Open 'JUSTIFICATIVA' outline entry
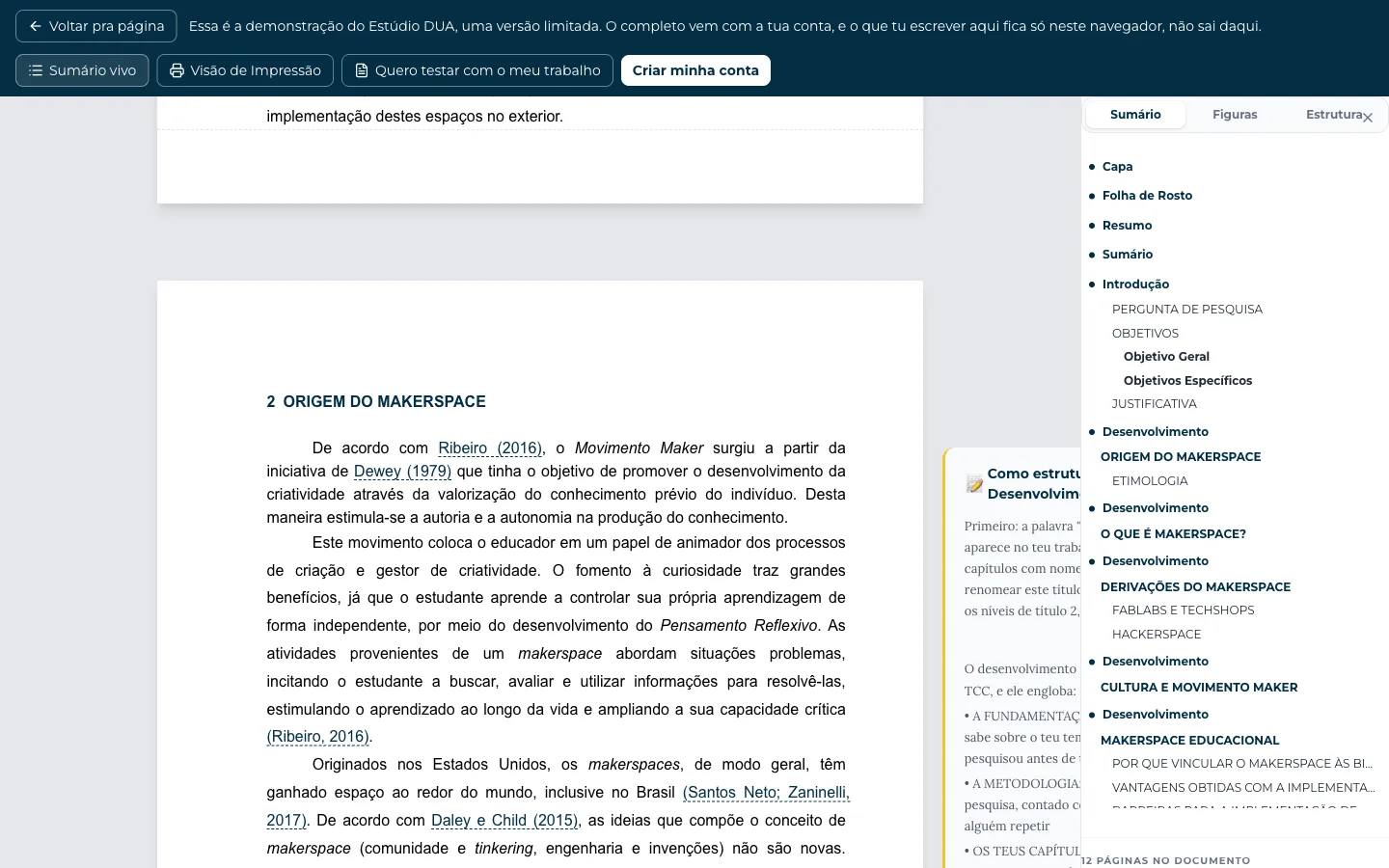Screen dimensions: 1389x868 pos(1154,404)
